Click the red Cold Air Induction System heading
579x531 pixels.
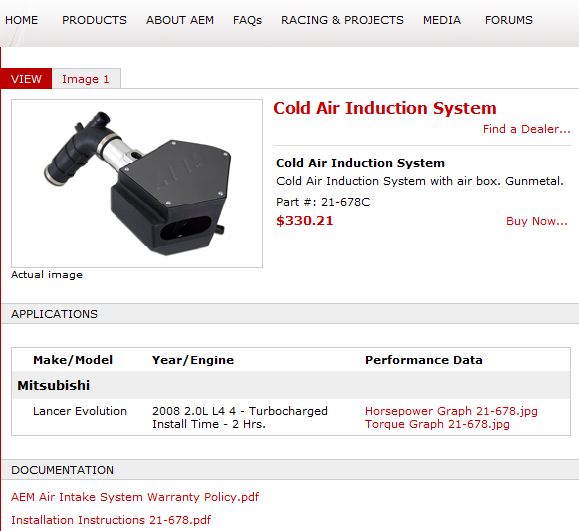point(385,109)
